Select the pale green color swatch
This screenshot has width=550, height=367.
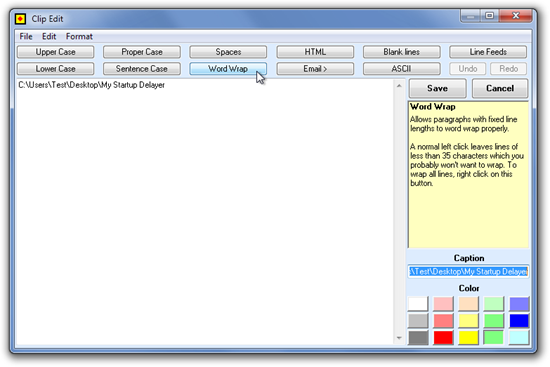[x=494, y=304]
